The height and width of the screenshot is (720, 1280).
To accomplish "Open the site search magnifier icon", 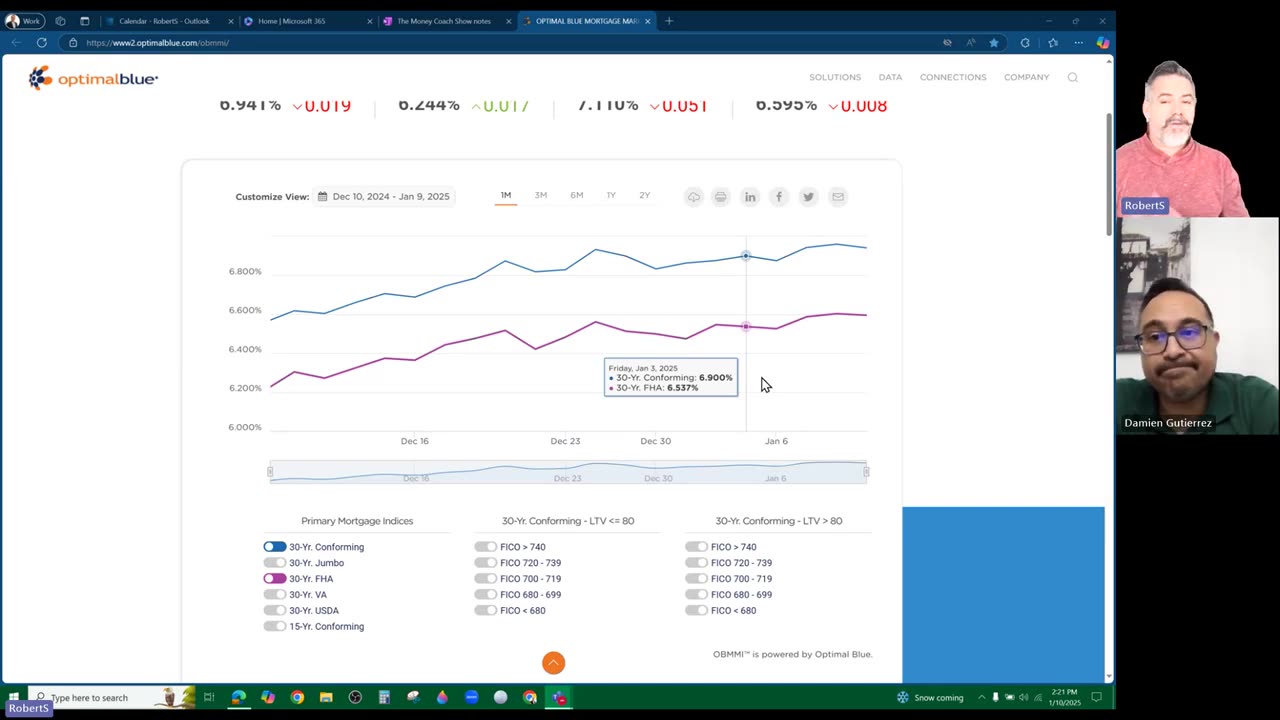I will click(1072, 77).
